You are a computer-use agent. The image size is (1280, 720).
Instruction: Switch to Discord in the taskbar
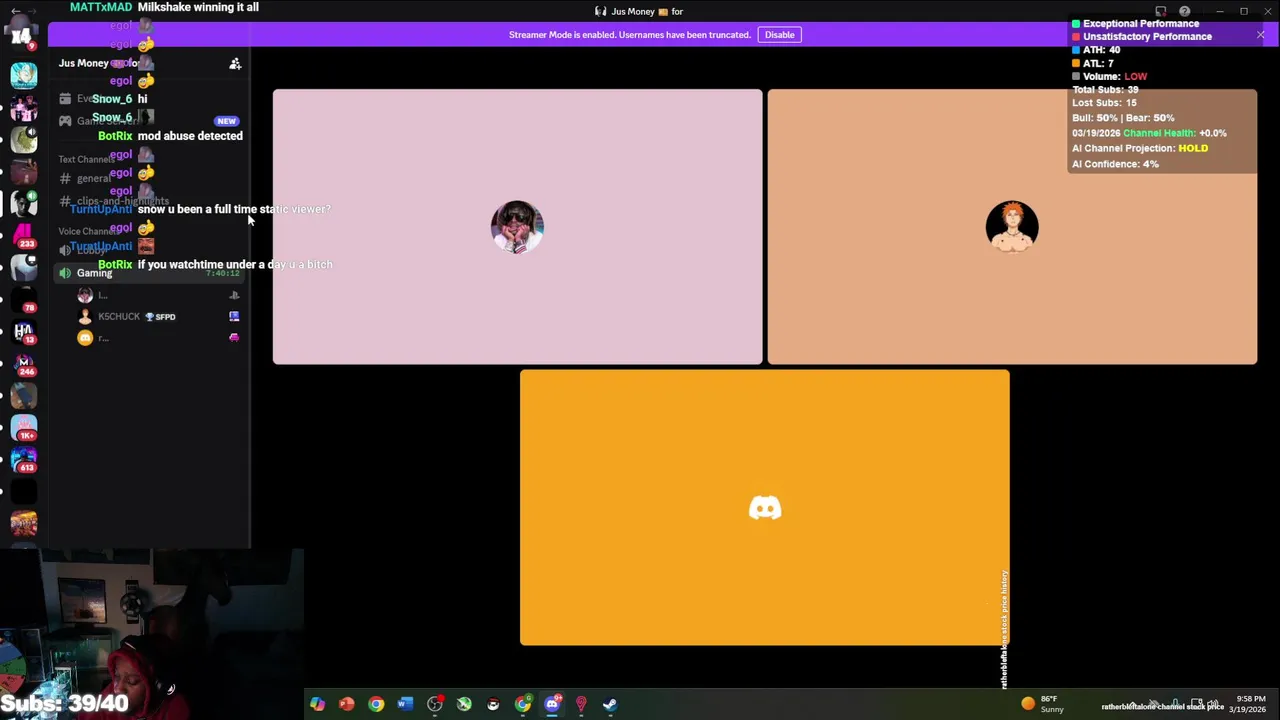(x=552, y=704)
